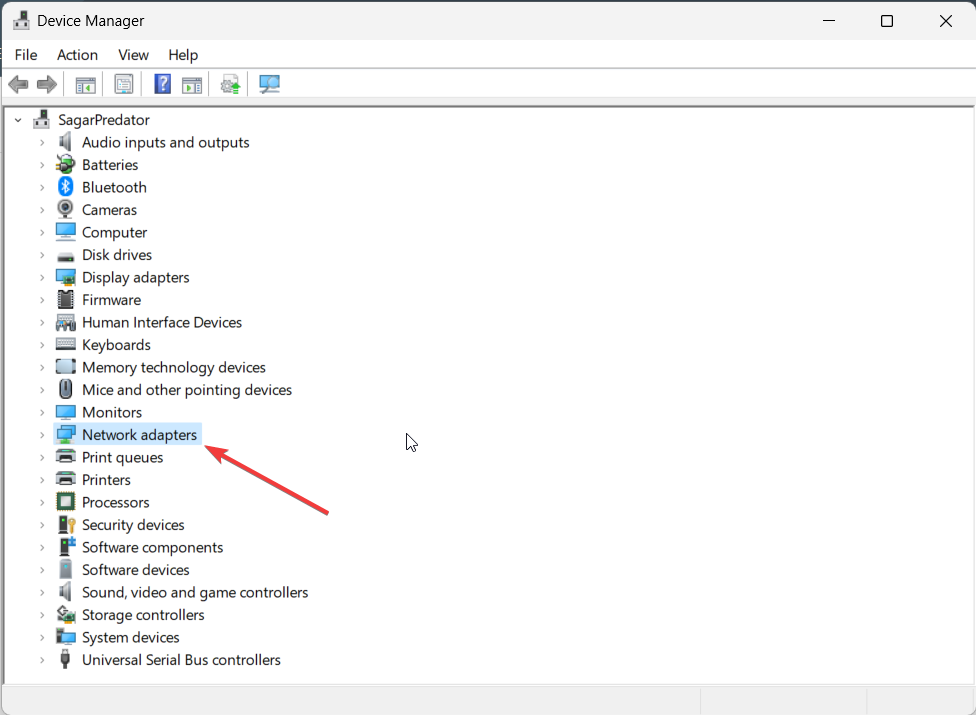Select Audio inputs and outputs row

pyautogui.click(x=166, y=142)
